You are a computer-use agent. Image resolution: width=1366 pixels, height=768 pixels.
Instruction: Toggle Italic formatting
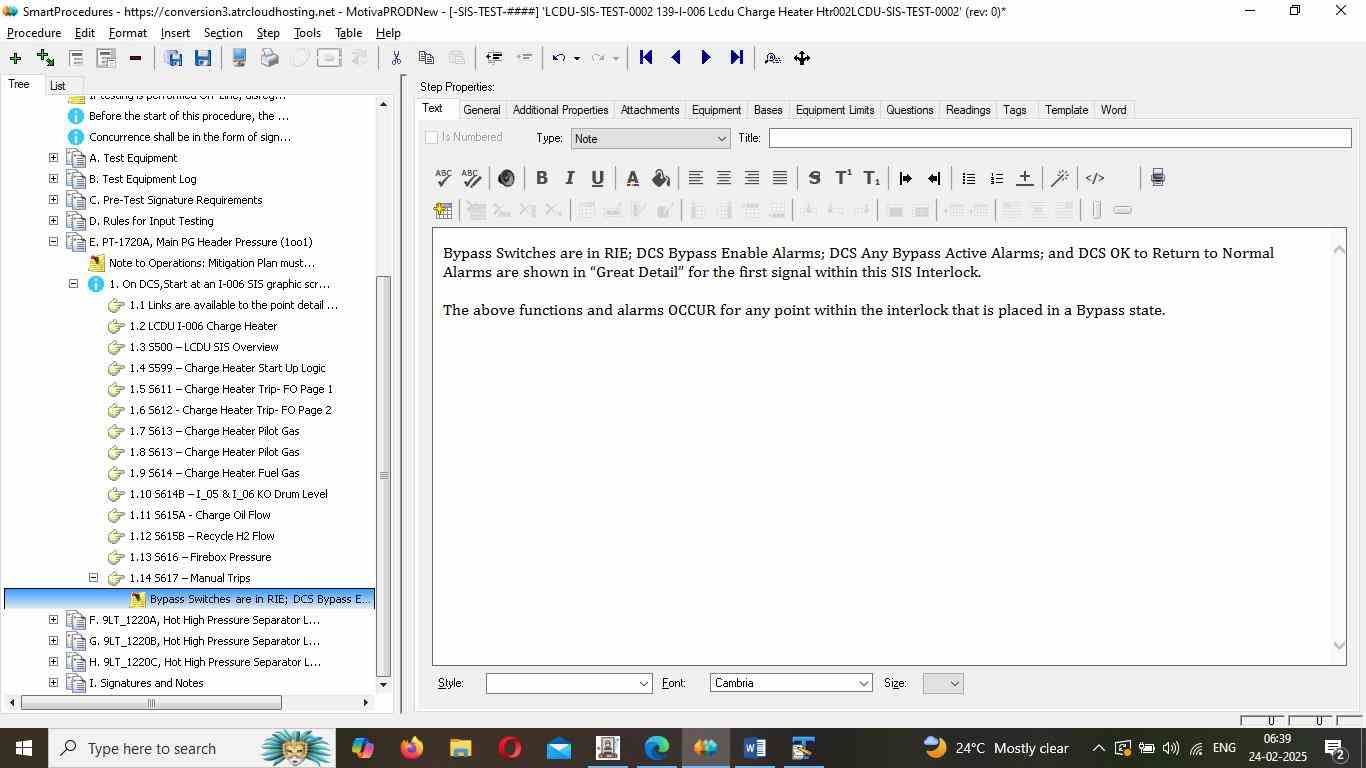(569, 178)
